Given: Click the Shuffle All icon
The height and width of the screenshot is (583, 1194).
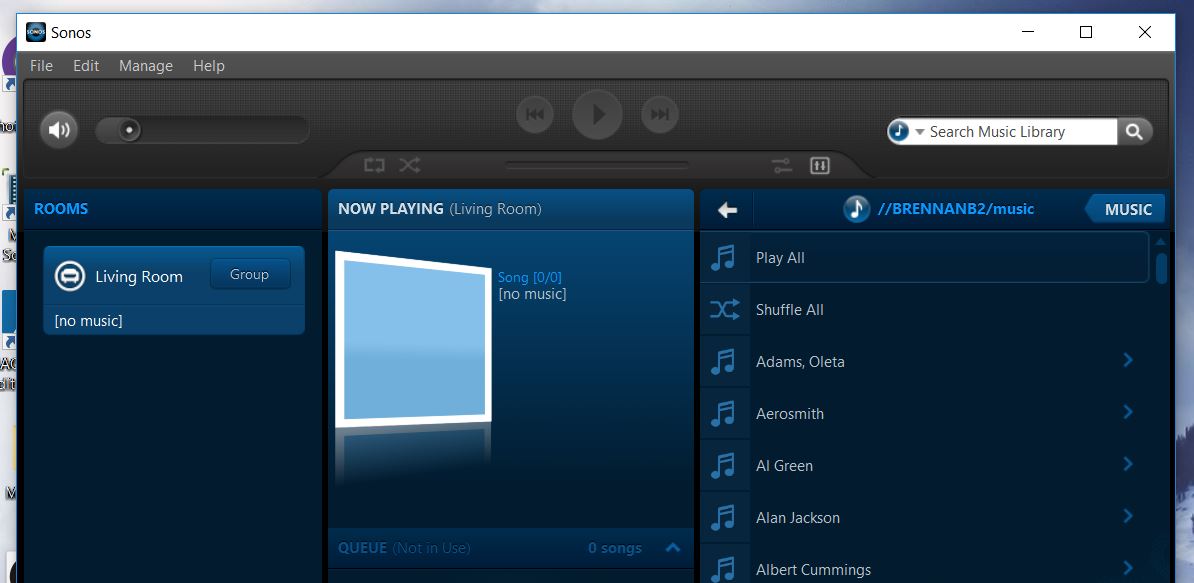Looking at the screenshot, I should [x=724, y=309].
